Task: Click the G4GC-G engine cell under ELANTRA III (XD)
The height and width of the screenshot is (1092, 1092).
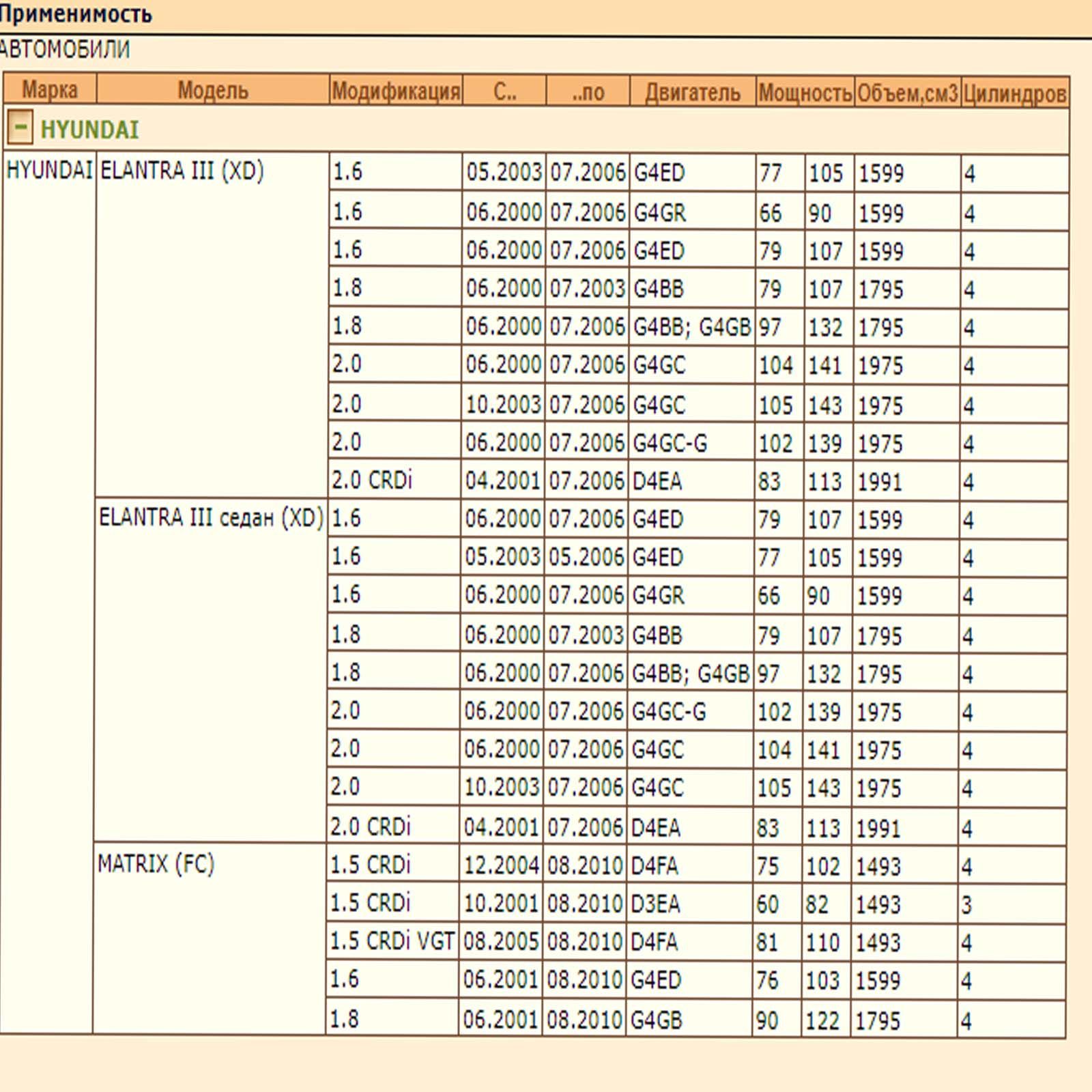Action: click(x=691, y=443)
